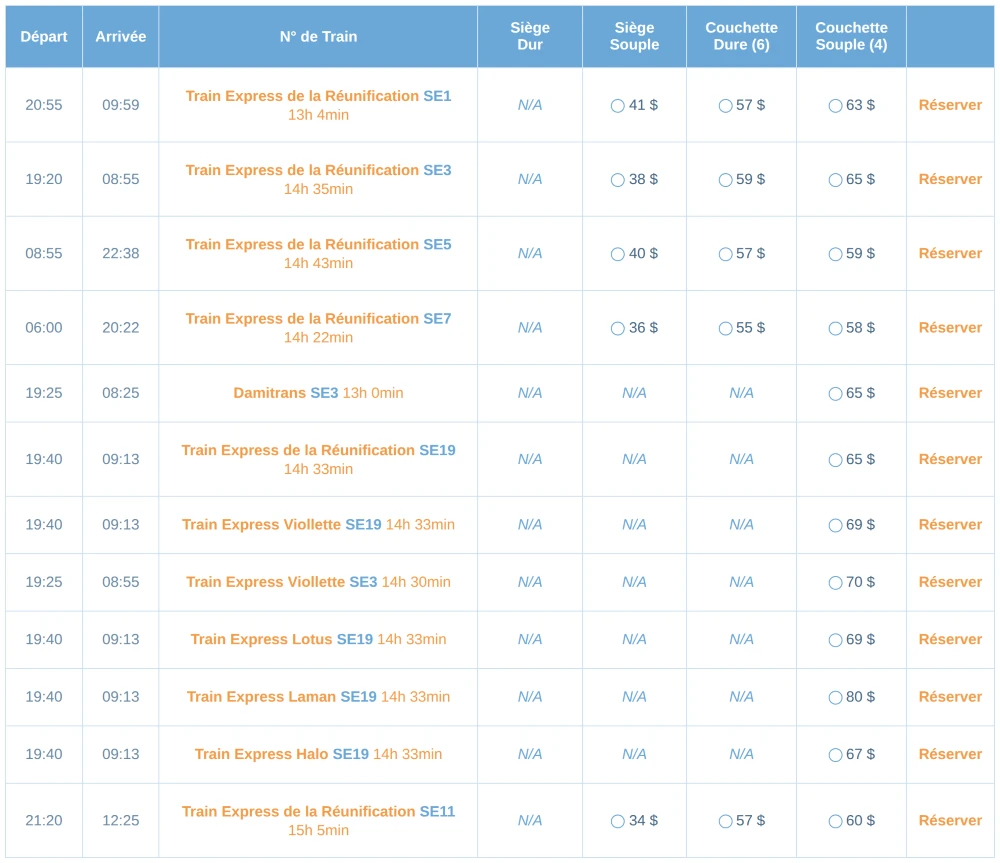Open Train Express Viollette SE19 link
Viewport: 1000px width, 863px height.
click(318, 524)
